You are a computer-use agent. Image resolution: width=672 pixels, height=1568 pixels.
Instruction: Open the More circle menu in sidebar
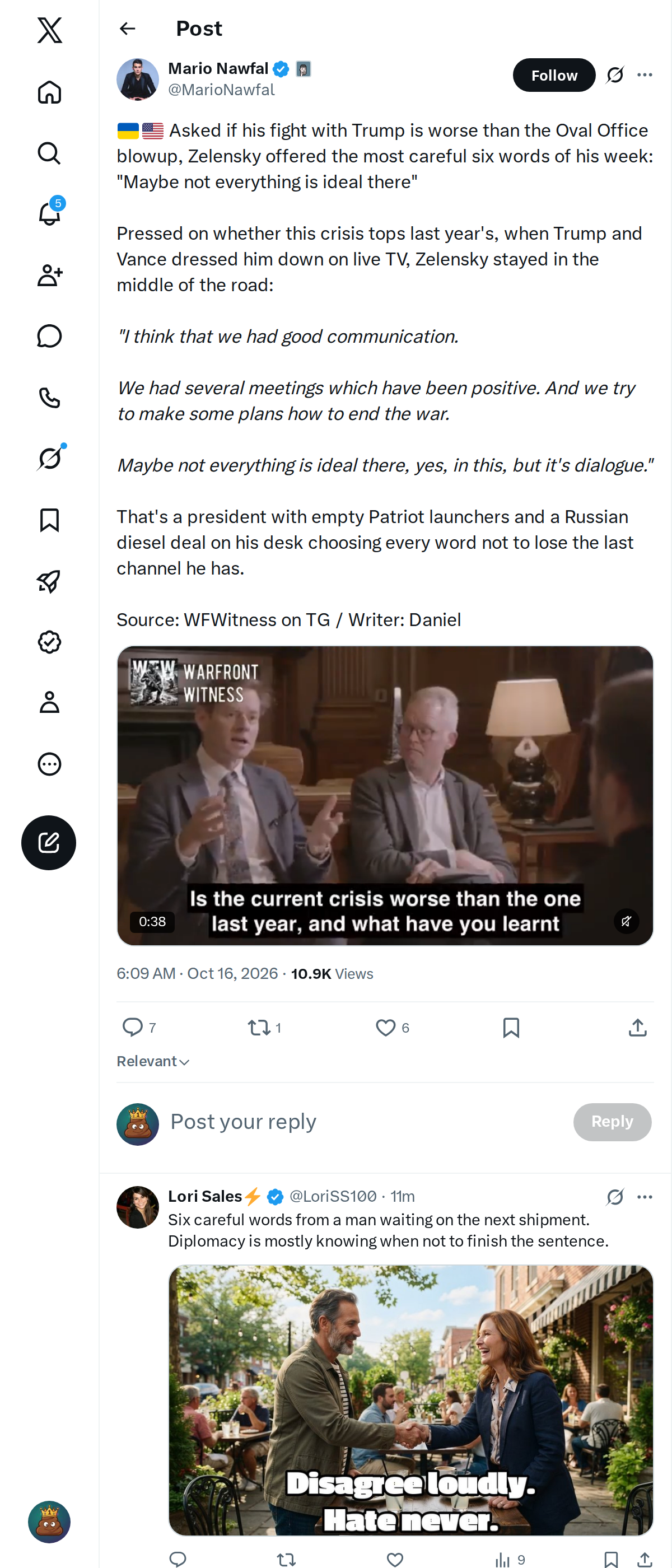click(x=49, y=763)
